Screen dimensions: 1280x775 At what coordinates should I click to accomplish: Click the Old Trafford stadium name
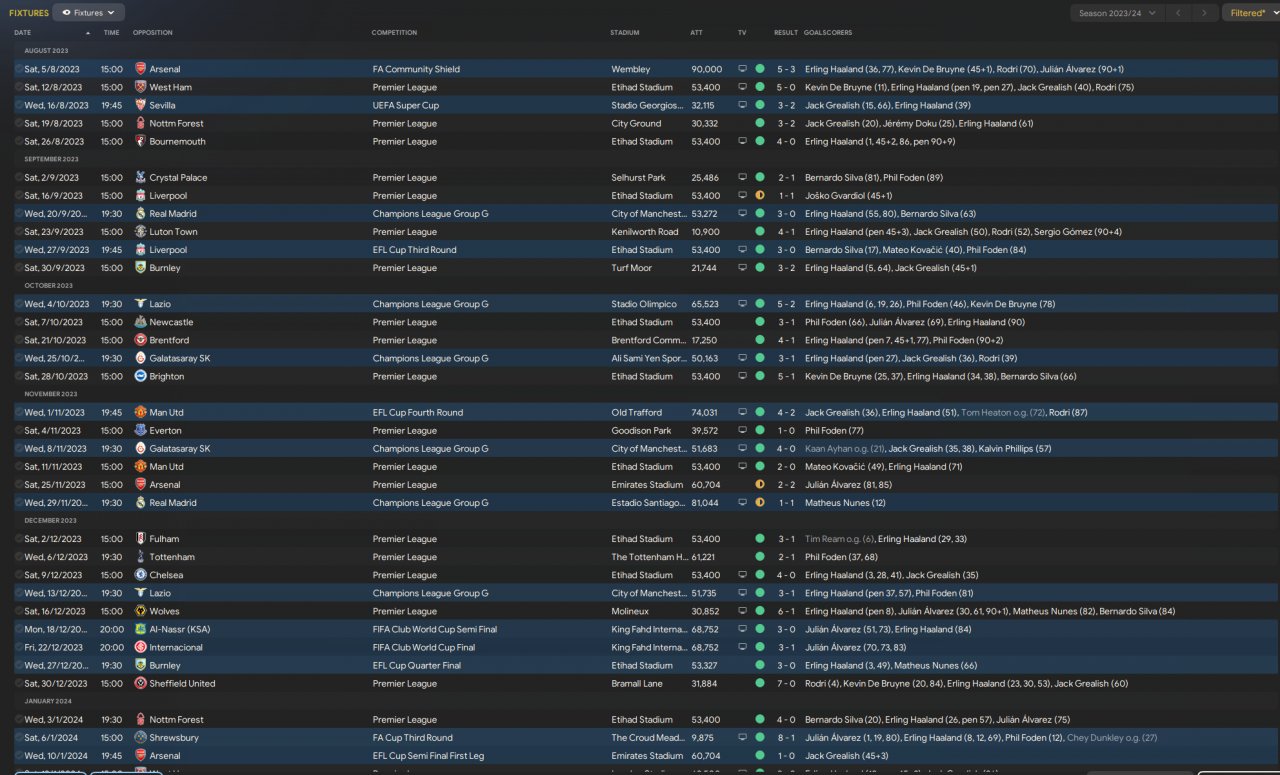click(635, 412)
